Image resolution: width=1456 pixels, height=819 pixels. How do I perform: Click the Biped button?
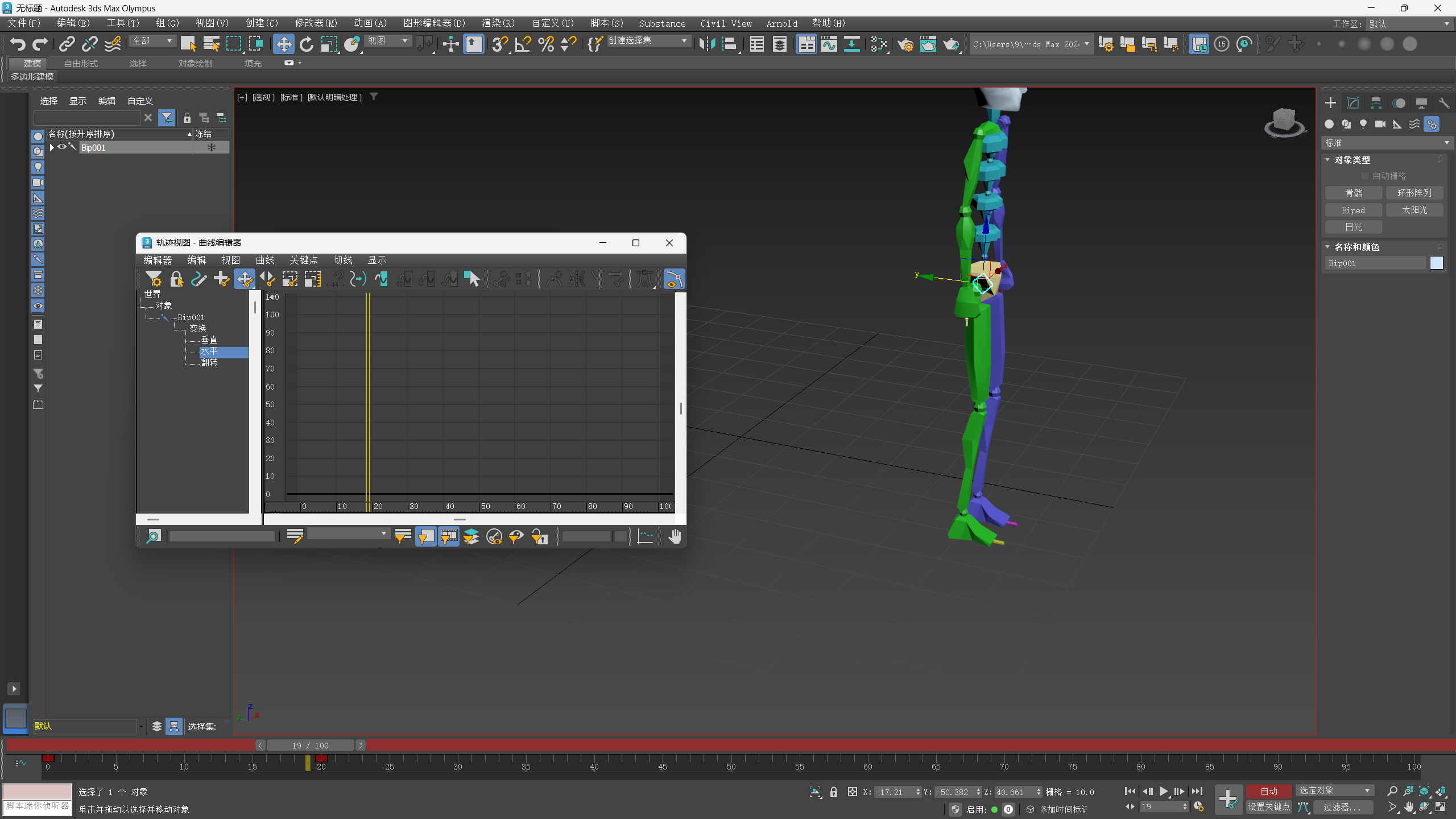(1354, 210)
